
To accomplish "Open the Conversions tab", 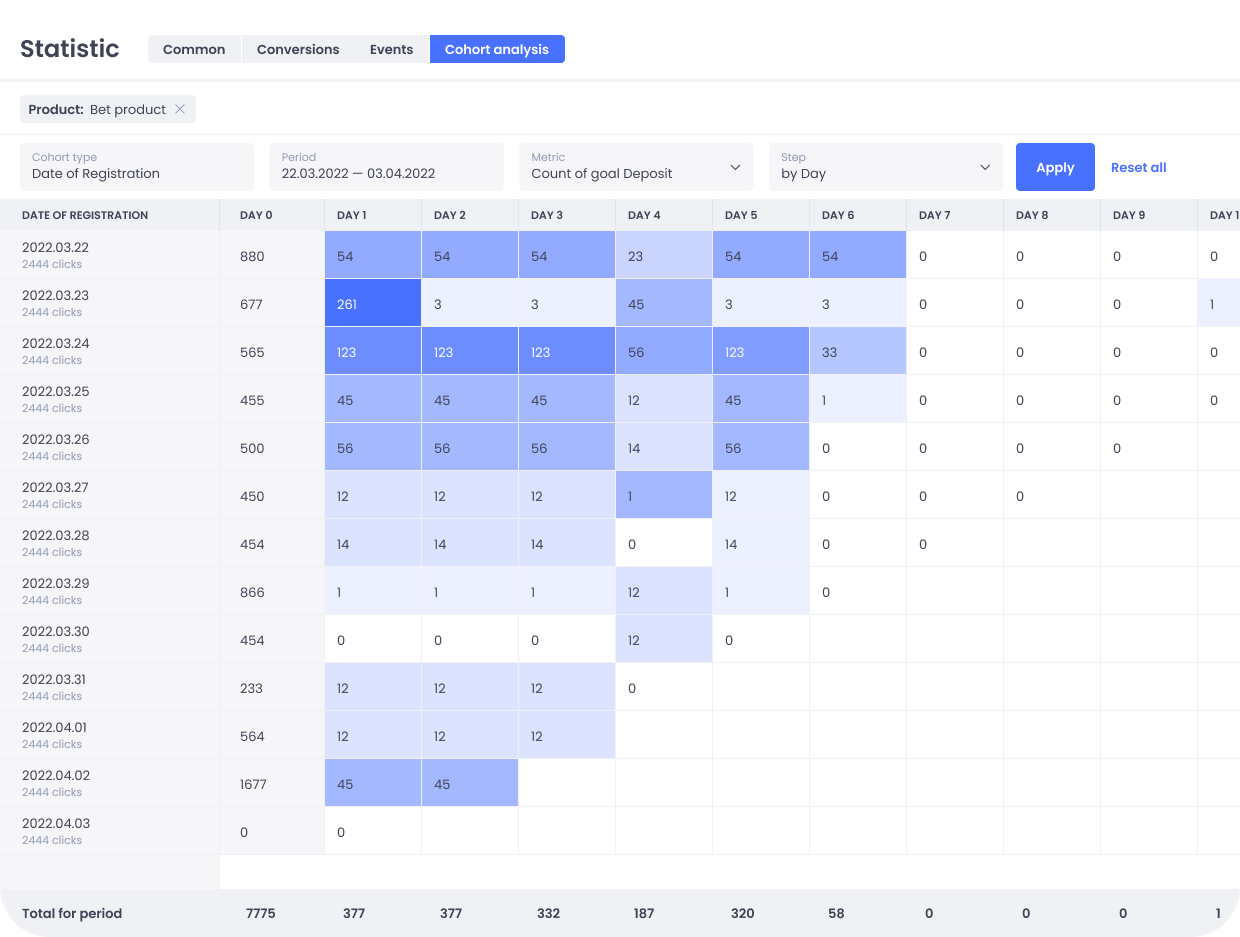I will [x=298, y=49].
